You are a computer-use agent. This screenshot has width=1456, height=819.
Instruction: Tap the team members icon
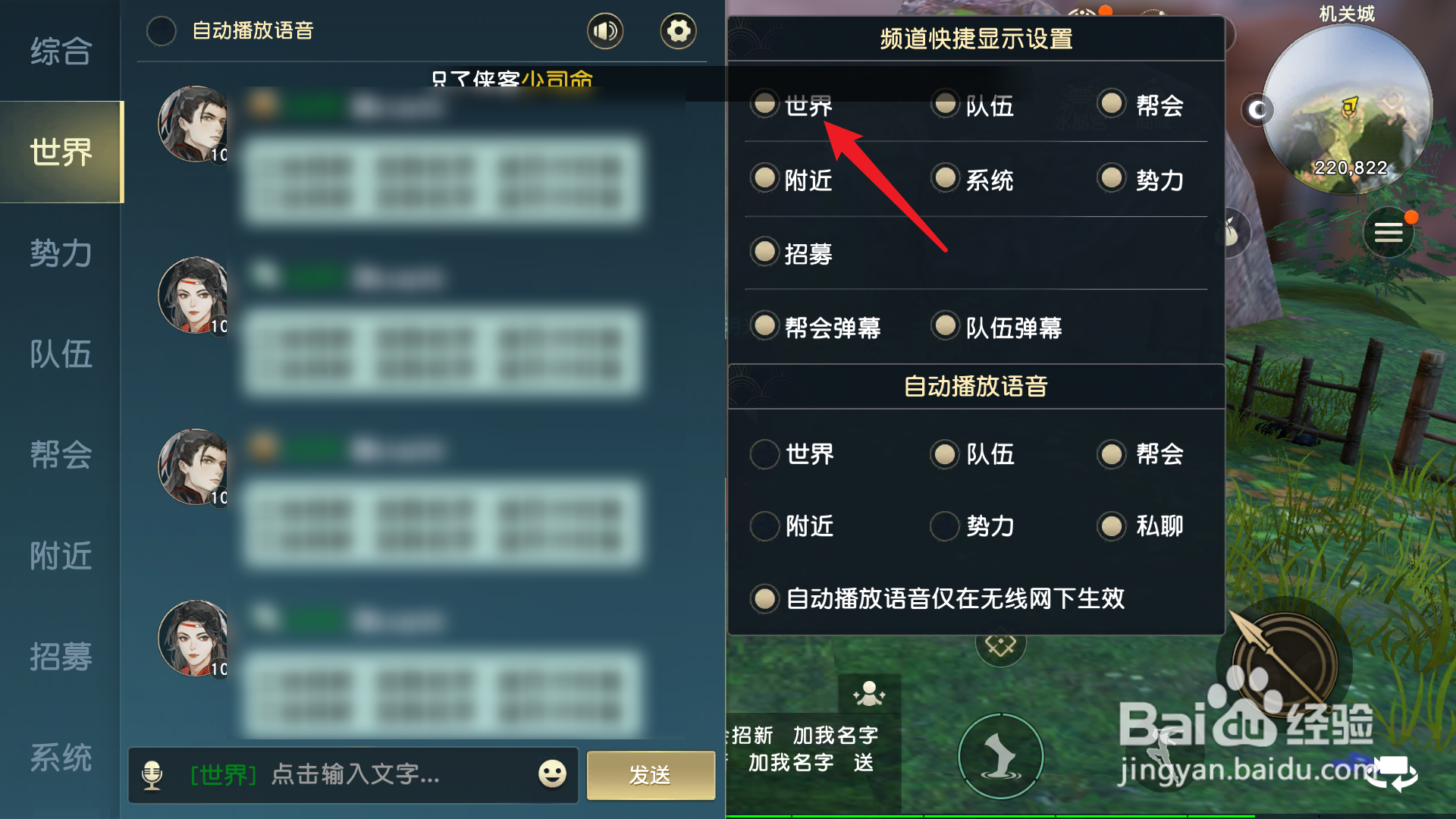(869, 693)
